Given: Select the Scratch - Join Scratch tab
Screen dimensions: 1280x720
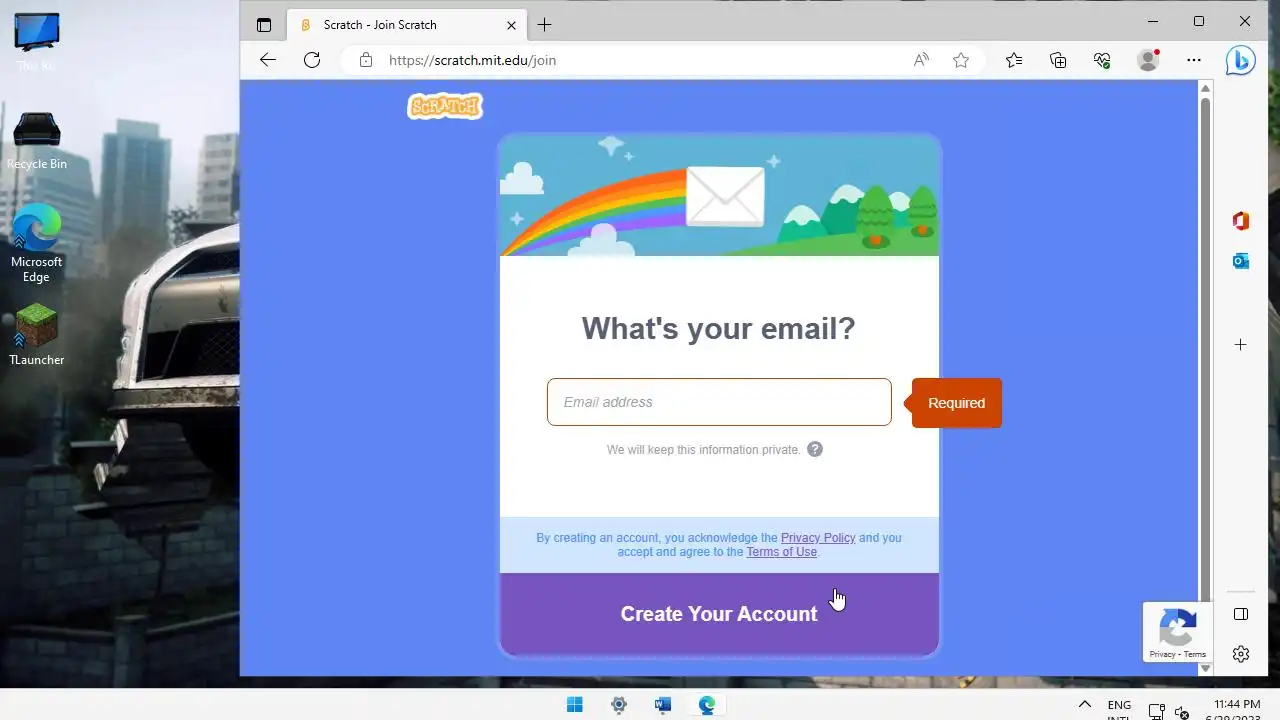Looking at the screenshot, I should (x=405, y=25).
